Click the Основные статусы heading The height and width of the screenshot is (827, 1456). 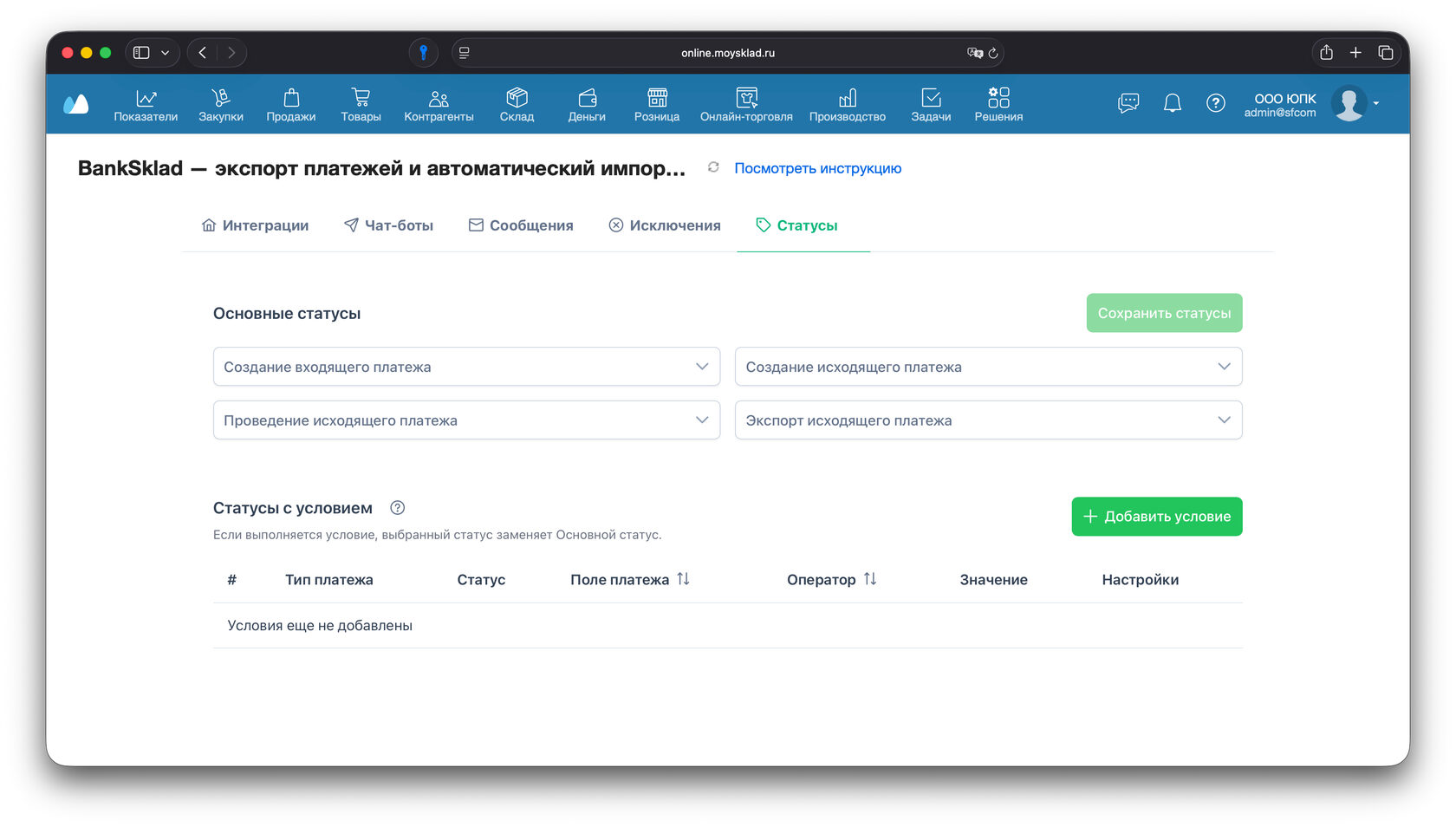[x=287, y=314]
